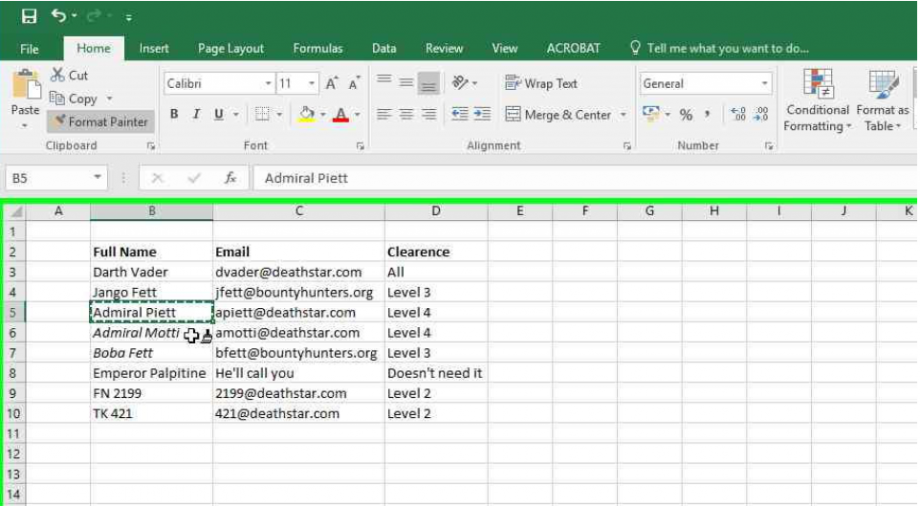
Task: Open the Data tab
Action: coord(384,48)
